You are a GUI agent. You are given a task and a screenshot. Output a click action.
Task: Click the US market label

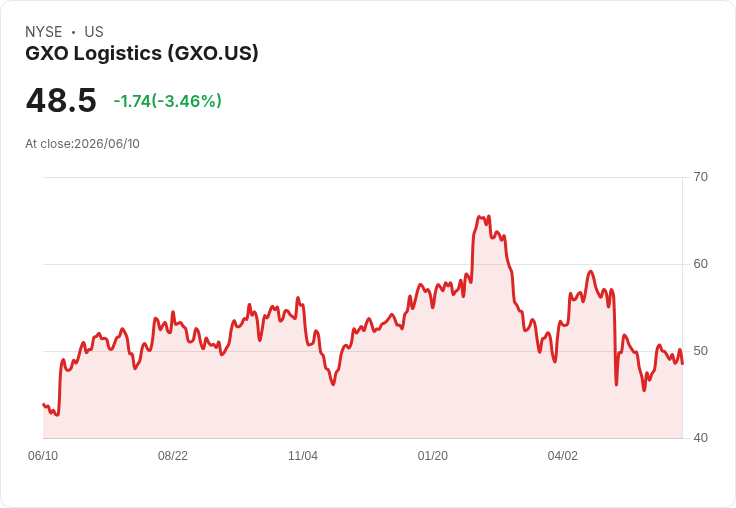point(94,32)
